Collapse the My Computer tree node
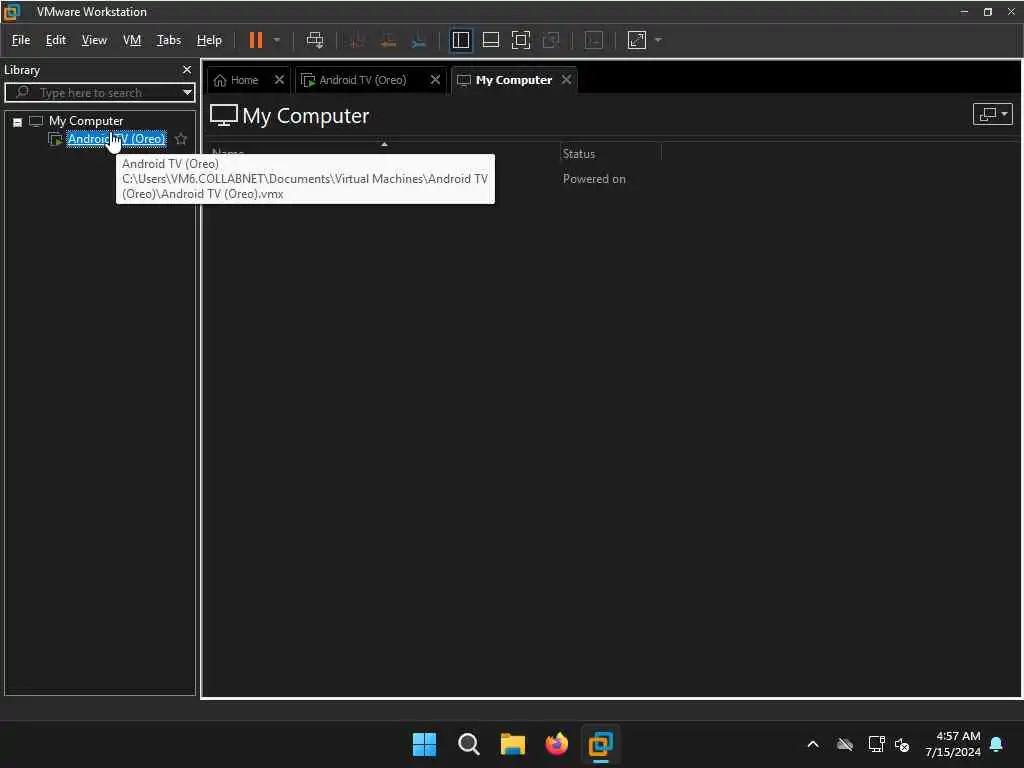1024x768 pixels. click(18, 122)
